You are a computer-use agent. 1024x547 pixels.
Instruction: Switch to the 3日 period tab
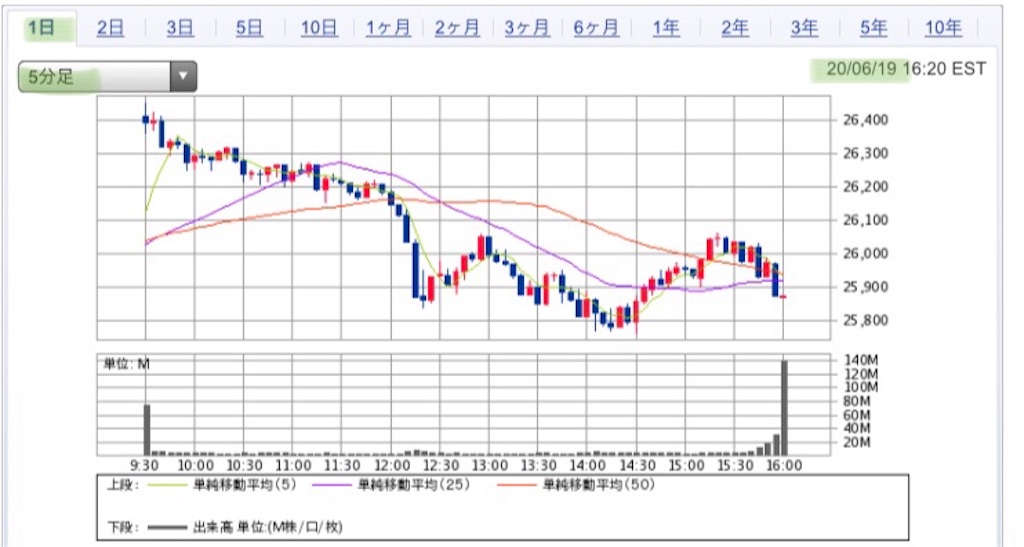[180, 28]
